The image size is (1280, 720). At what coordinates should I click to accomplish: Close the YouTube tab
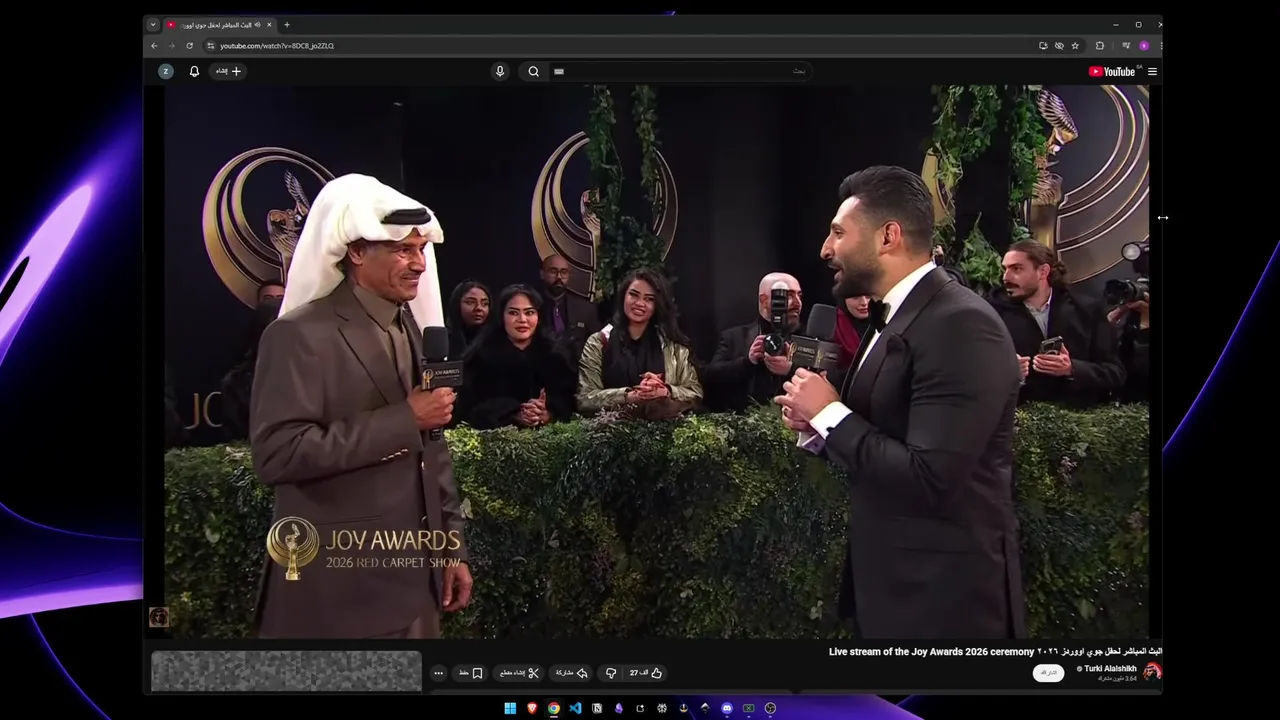pos(269,24)
